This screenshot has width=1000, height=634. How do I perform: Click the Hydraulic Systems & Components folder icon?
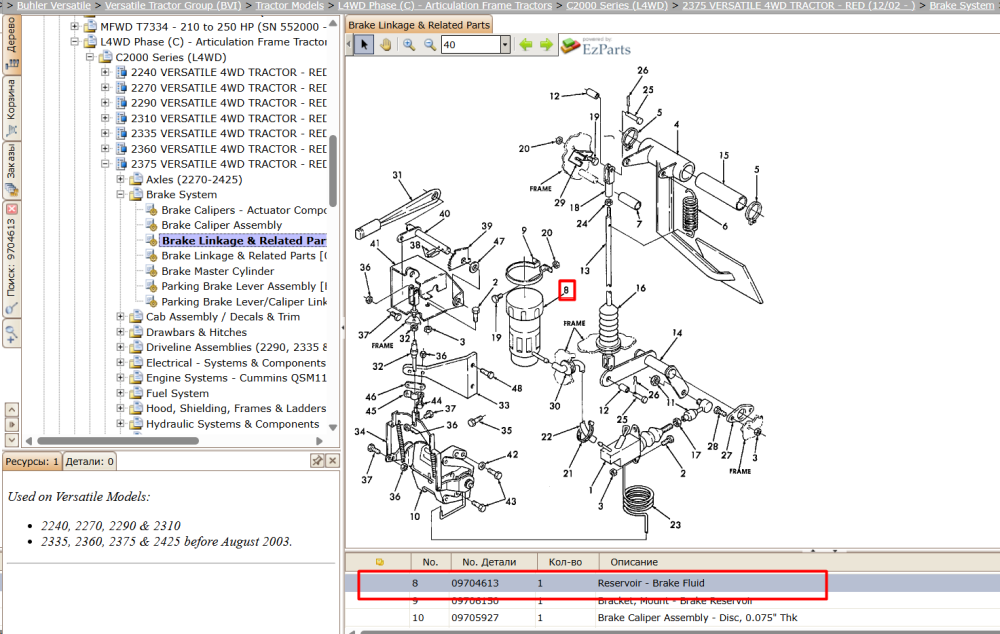pyautogui.click(x=136, y=424)
